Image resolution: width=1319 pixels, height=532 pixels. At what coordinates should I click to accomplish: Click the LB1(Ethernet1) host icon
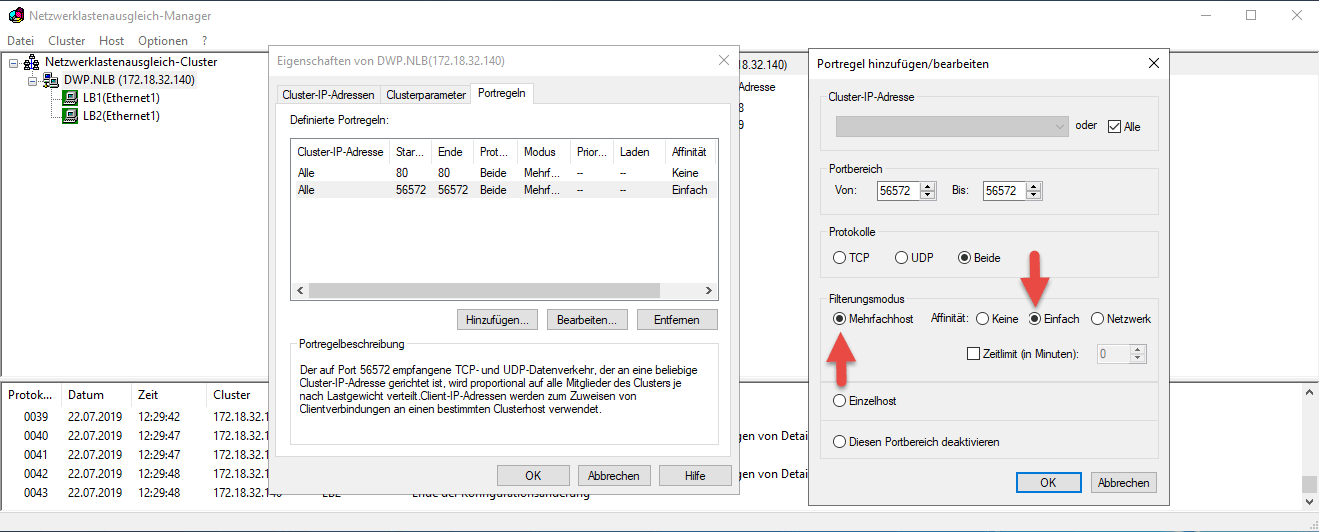[x=70, y=98]
